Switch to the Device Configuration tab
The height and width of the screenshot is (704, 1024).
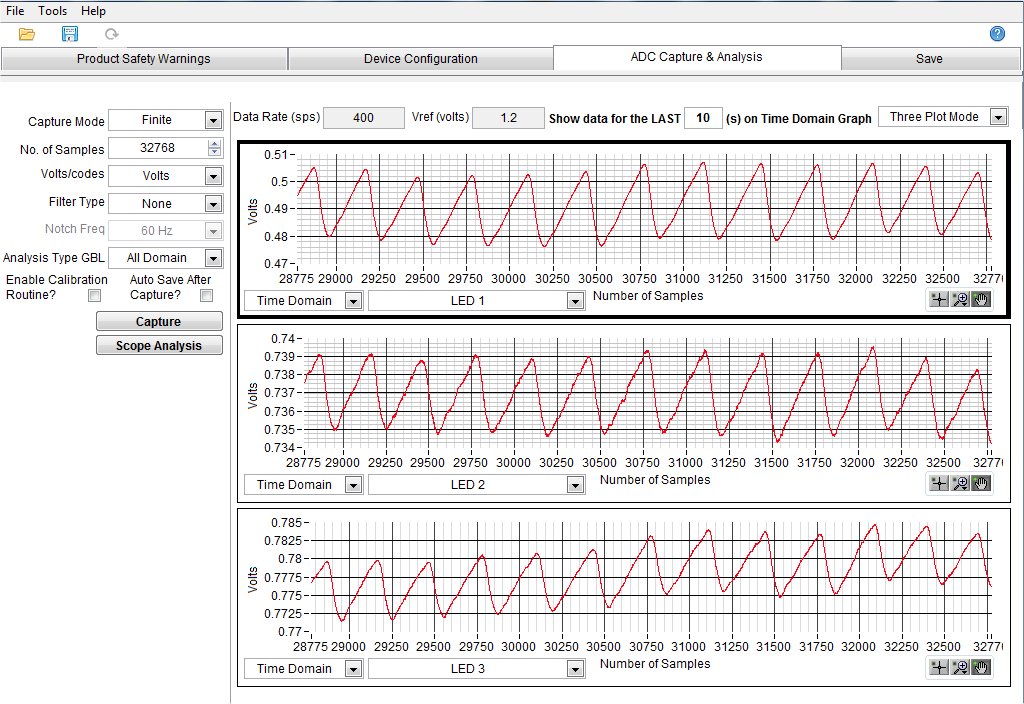pos(420,59)
